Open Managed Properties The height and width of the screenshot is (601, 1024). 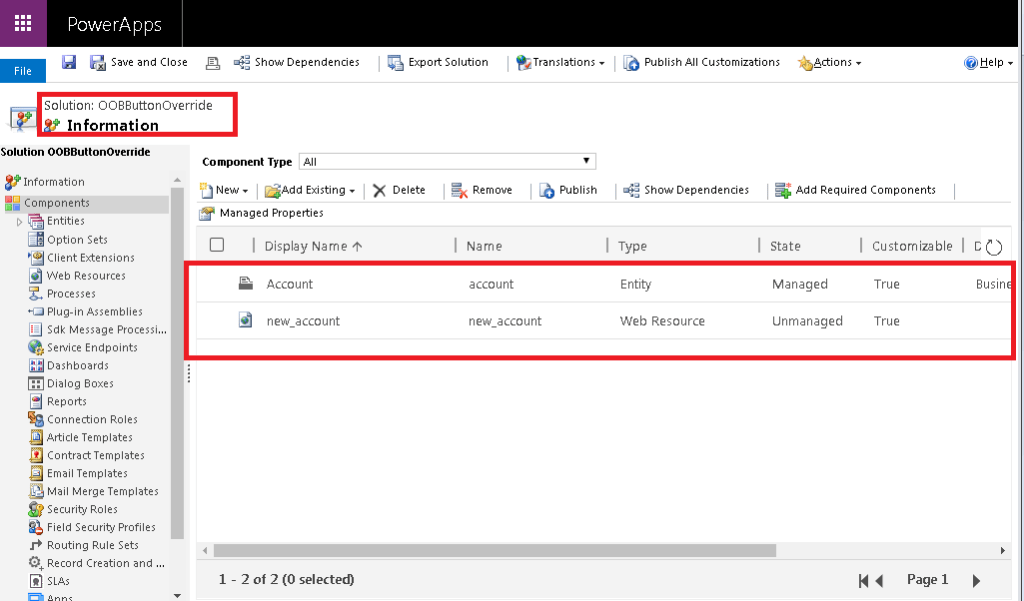coord(260,213)
